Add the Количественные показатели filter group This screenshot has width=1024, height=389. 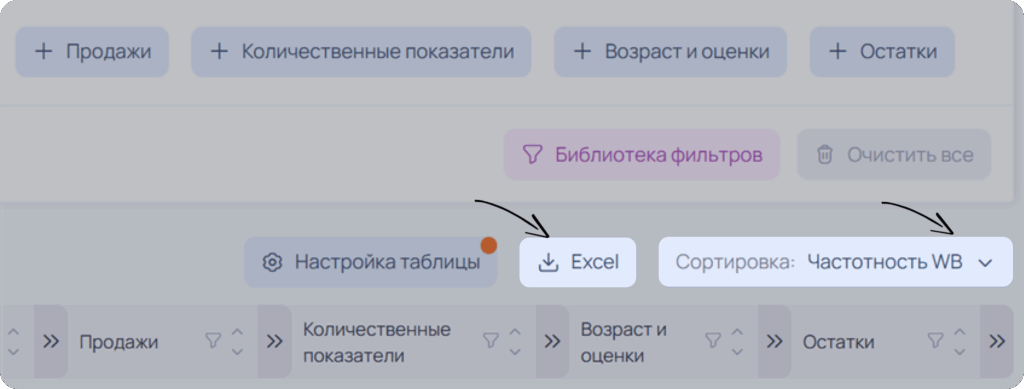[361, 52]
